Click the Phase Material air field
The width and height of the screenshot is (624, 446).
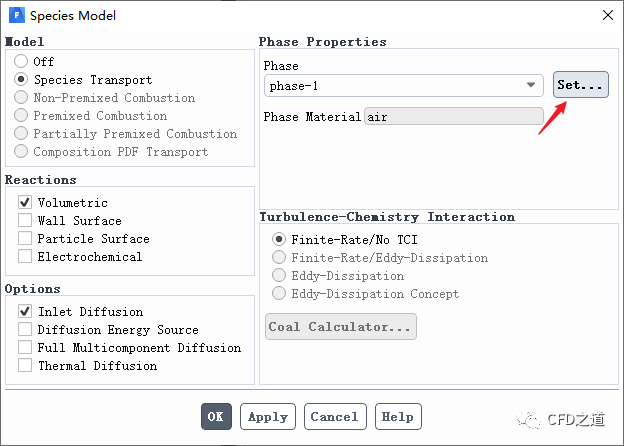point(453,117)
